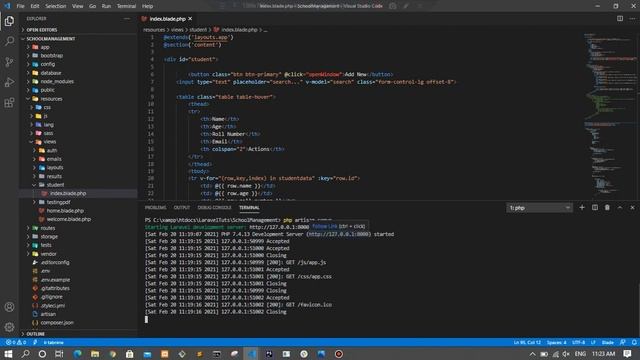
Task: Click the ENG language indicator in tray
Action: pyautogui.click(x=580, y=353)
